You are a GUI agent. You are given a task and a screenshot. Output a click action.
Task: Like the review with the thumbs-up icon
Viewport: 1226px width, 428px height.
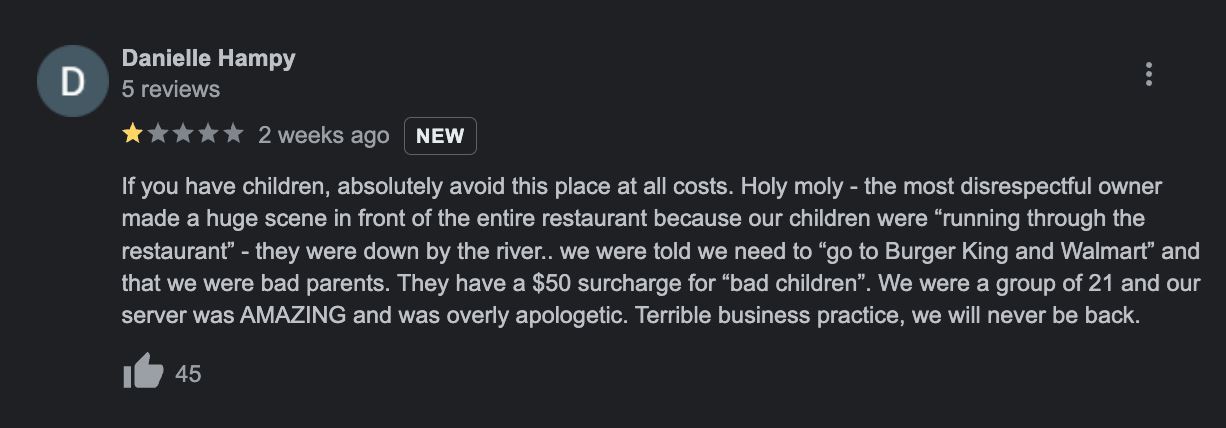(142, 374)
